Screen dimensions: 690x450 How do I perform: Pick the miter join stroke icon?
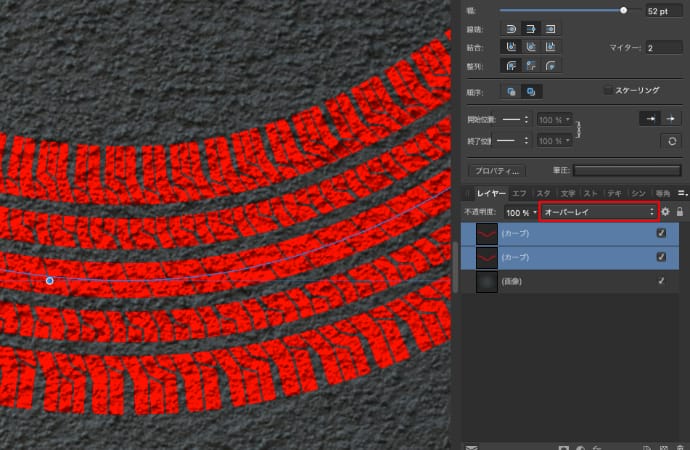[551, 47]
